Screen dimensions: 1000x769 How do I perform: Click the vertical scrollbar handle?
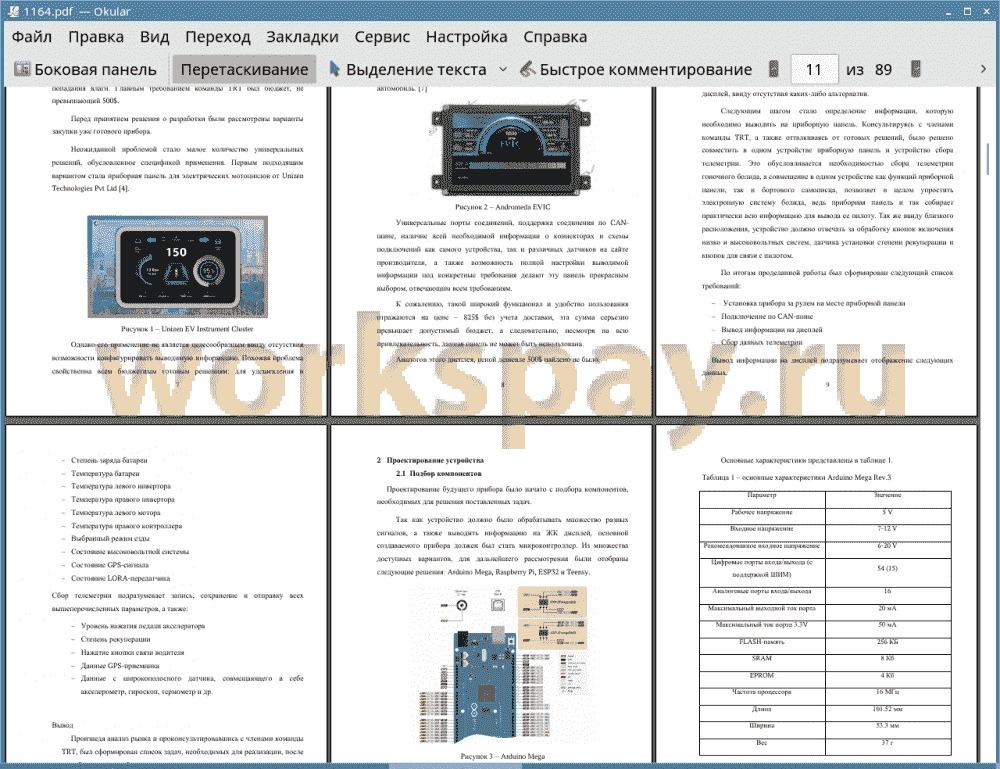point(988,158)
